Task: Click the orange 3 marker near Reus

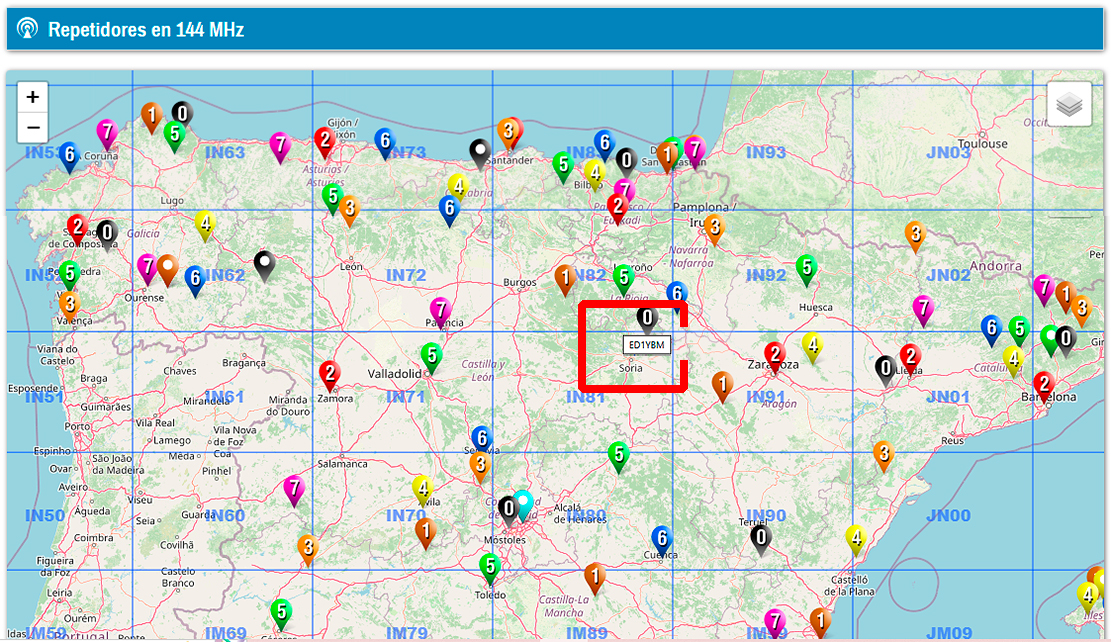Action: click(x=883, y=456)
